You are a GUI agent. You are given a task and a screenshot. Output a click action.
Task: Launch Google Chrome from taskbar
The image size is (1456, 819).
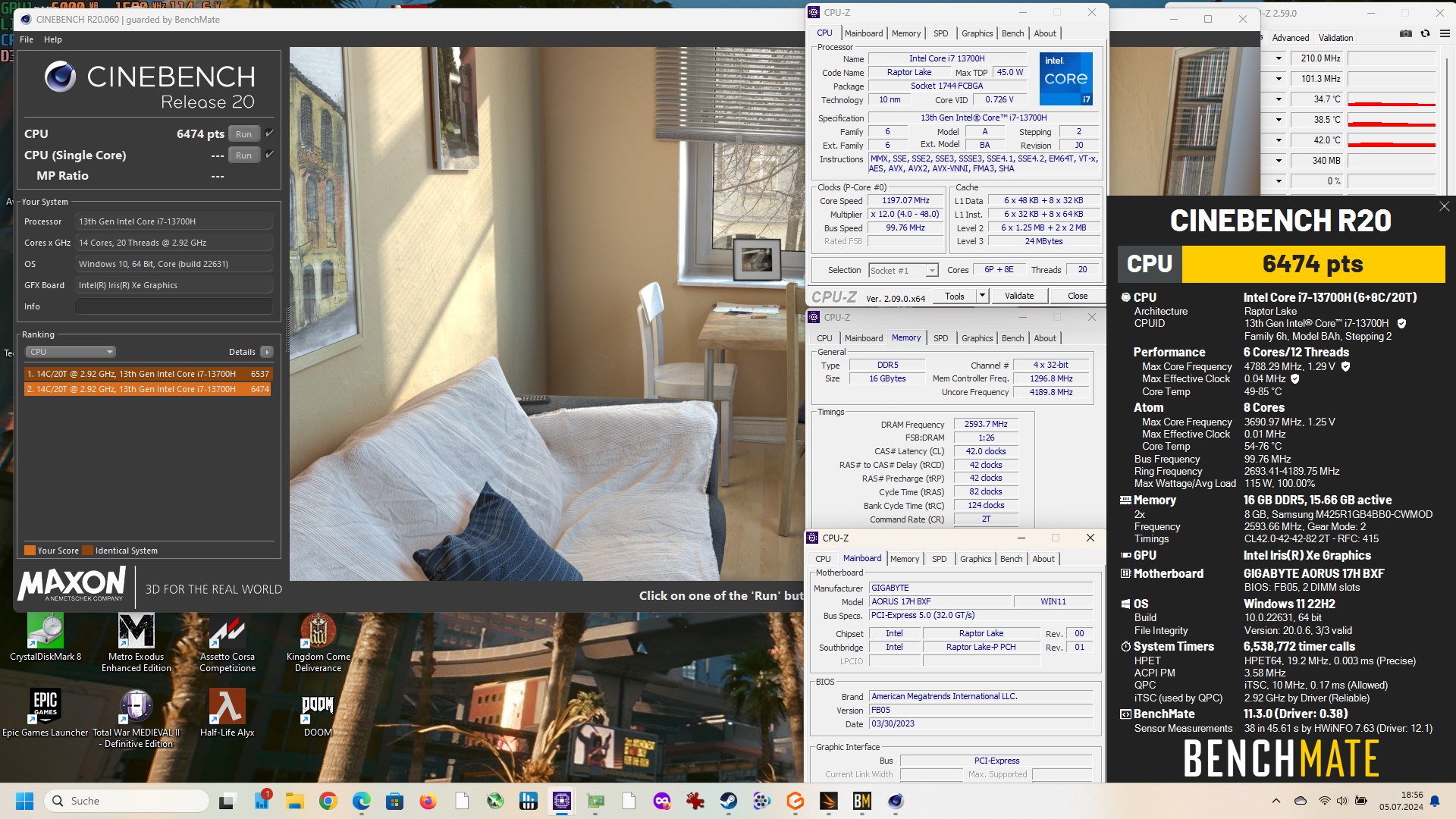point(328,801)
